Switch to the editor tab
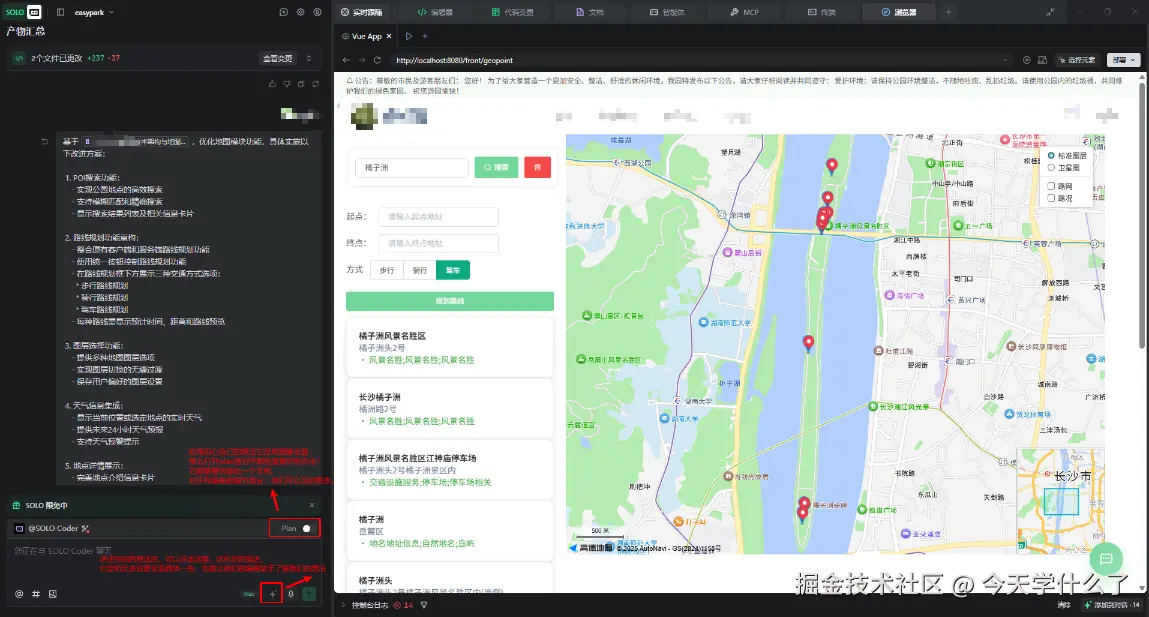 (435, 12)
